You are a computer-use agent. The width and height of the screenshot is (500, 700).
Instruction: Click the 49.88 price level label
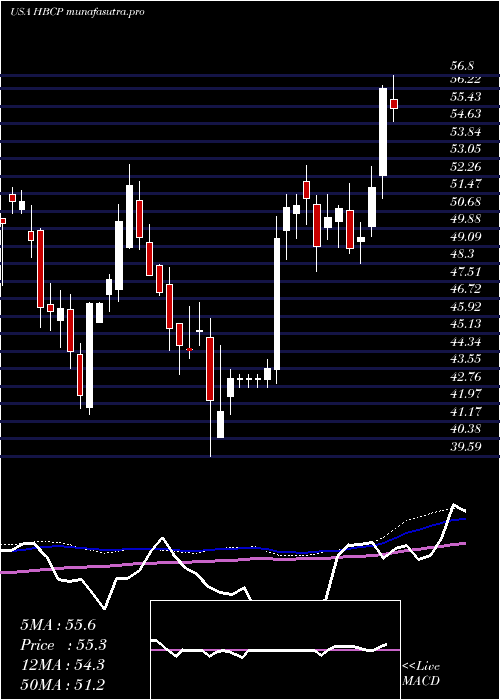click(x=465, y=219)
